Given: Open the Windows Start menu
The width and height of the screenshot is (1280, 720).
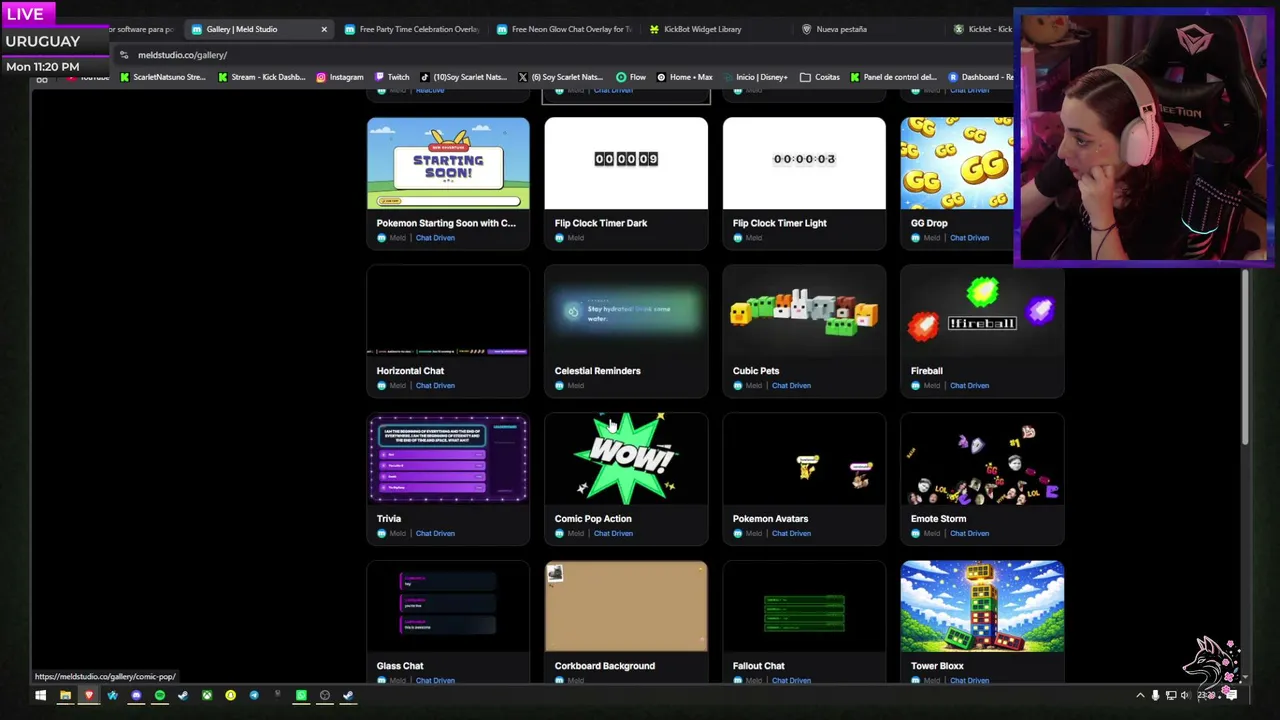Looking at the screenshot, I should (x=40, y=695).
